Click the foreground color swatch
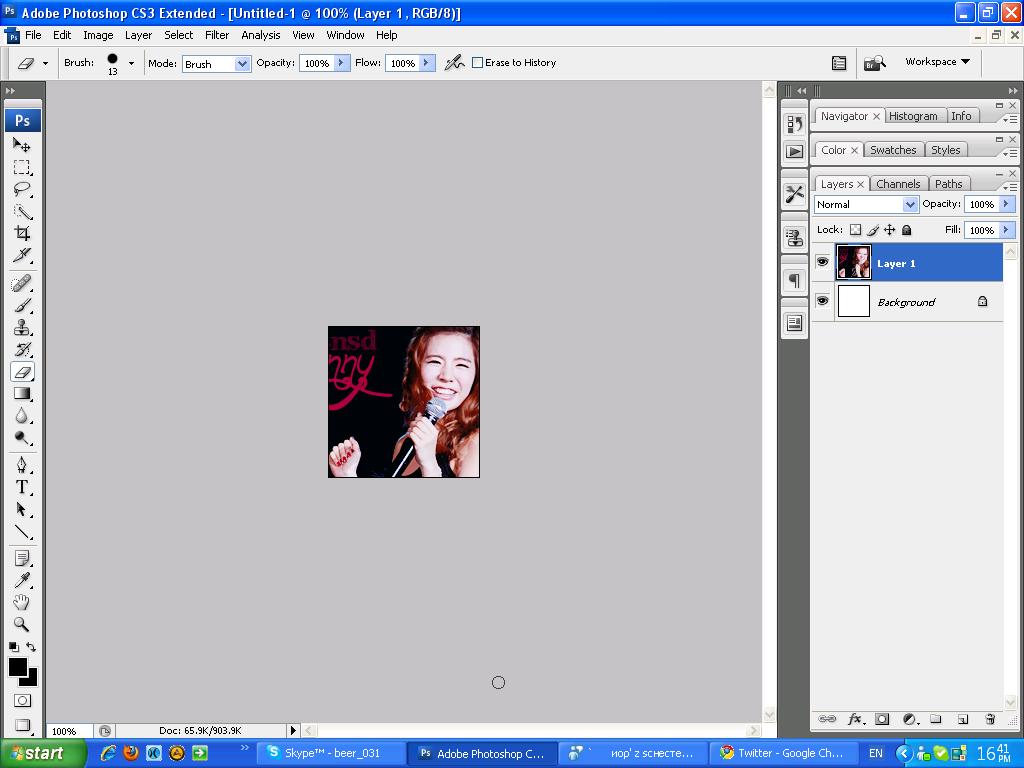 pos(18,667)
